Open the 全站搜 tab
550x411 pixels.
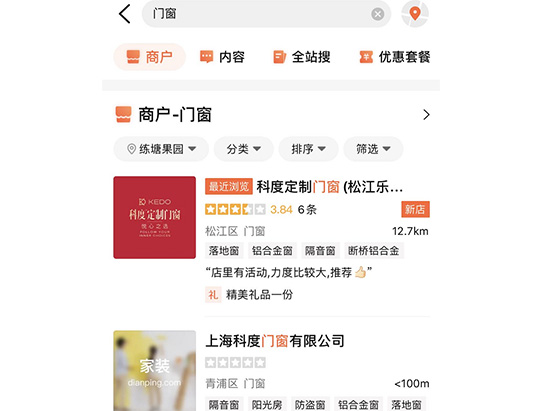pyautogui.click(x=302, y=57)
